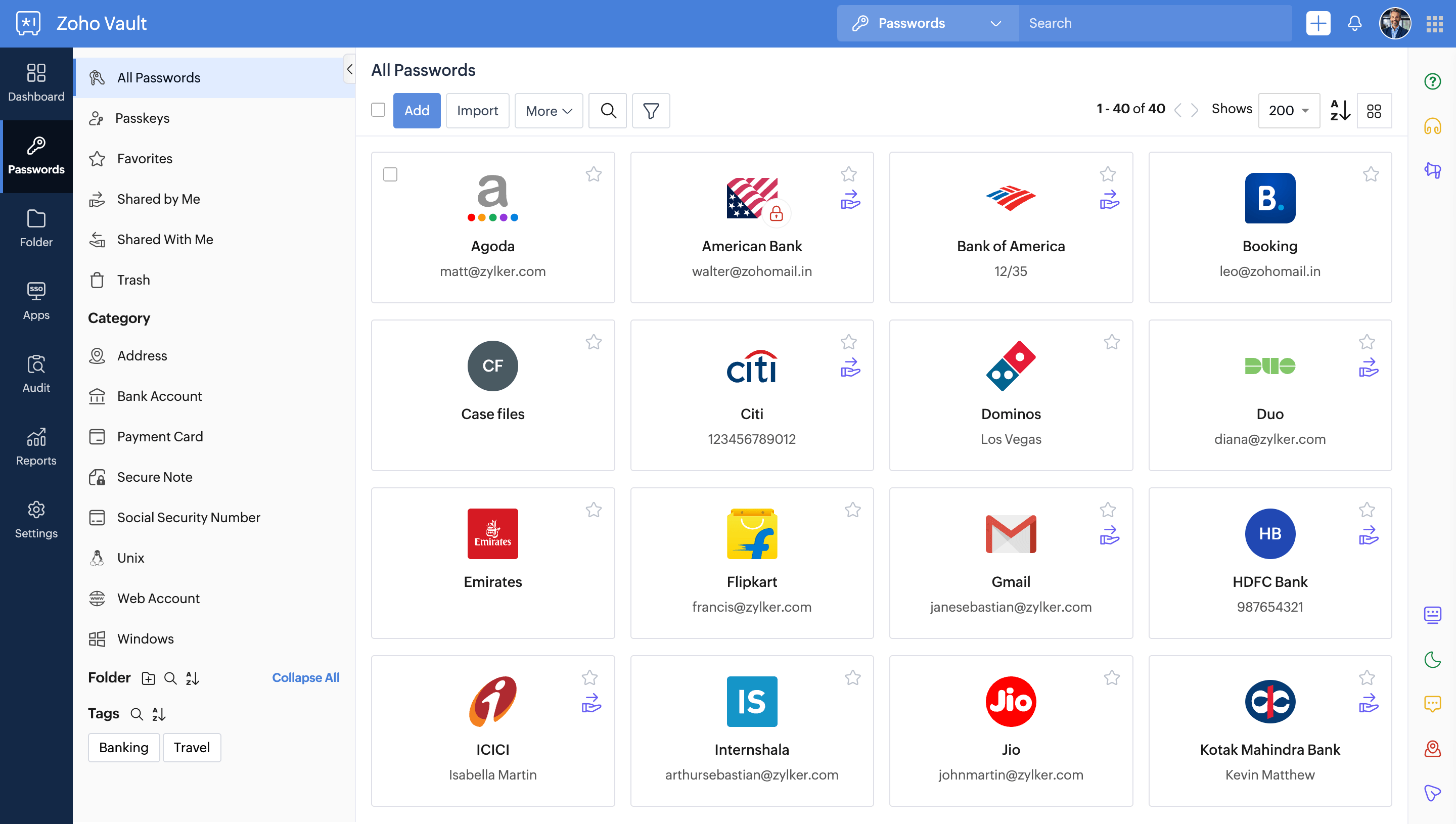Screen dimensions: 1456x824
Task: Enable dark mode moon icon
Action: point(1432,659)
